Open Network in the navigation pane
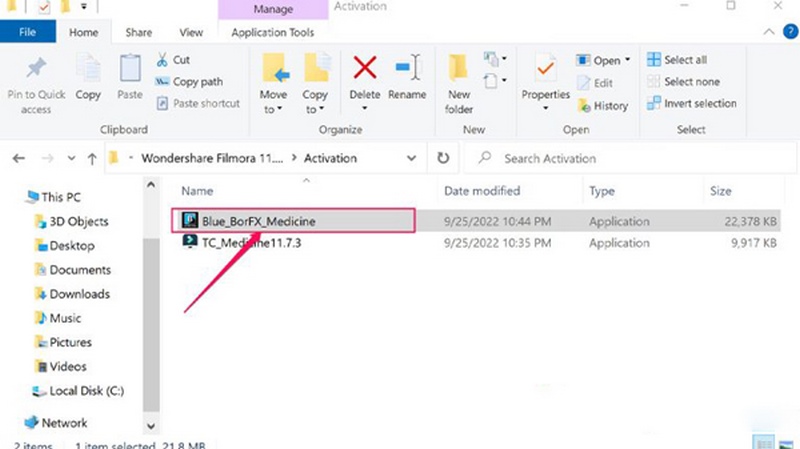Screen dimensions: 800x449 56,423
